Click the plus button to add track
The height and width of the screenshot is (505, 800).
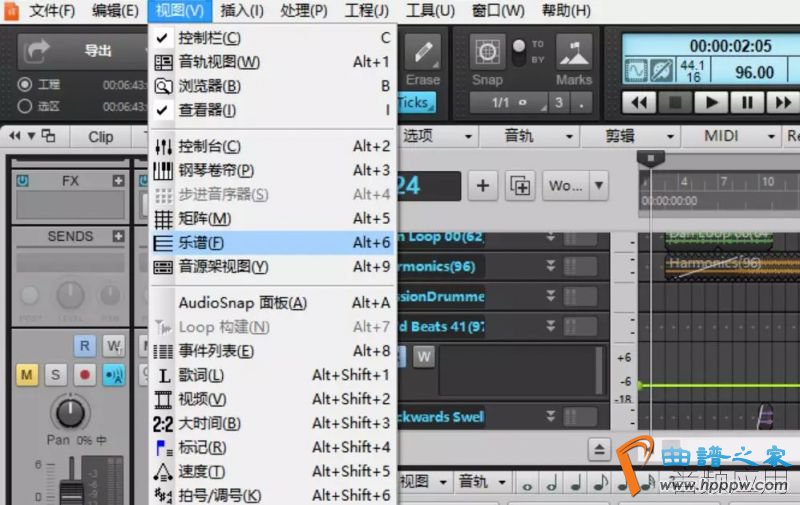point(483,185)
